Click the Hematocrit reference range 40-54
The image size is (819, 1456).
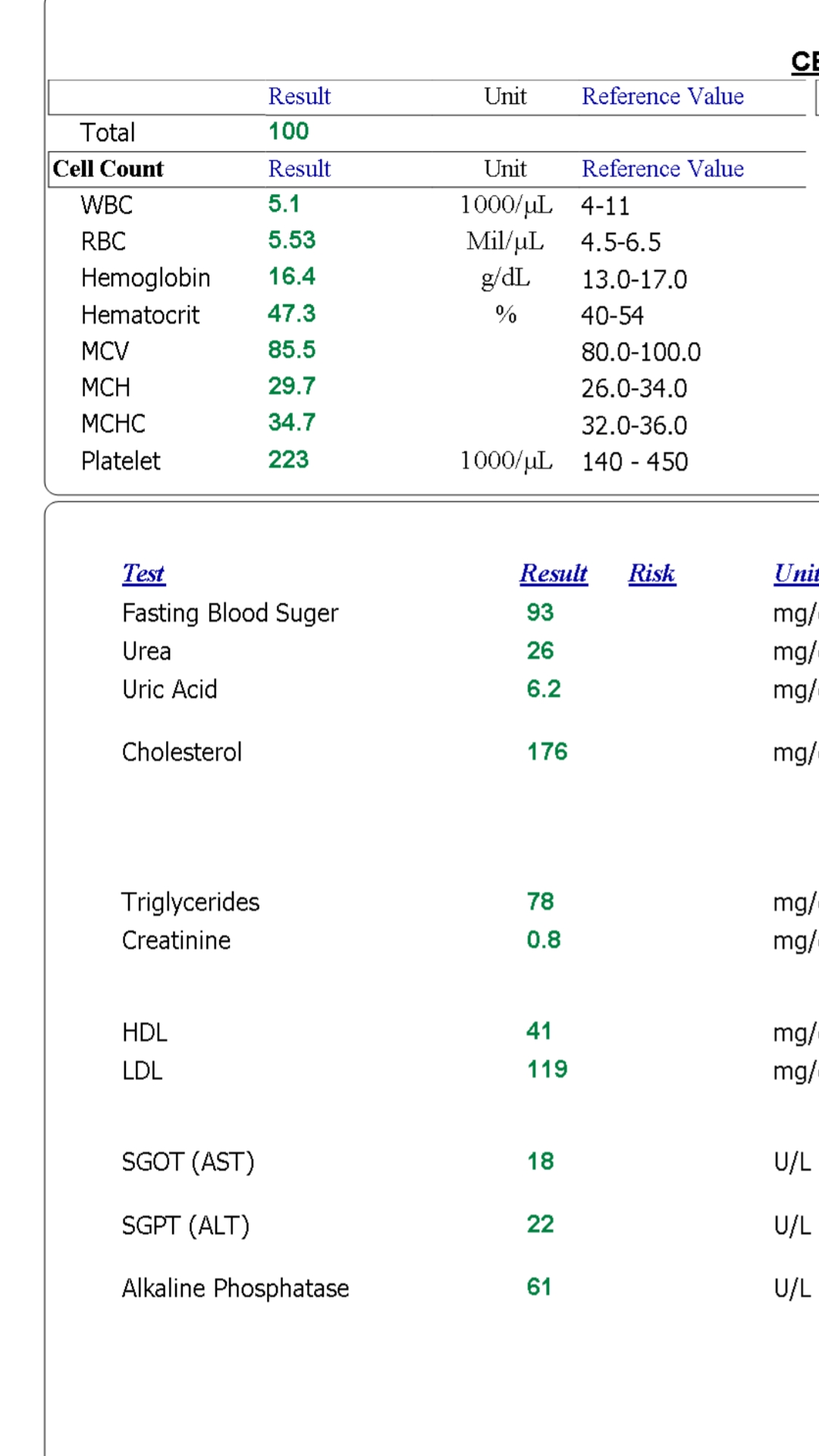point(612,315)
